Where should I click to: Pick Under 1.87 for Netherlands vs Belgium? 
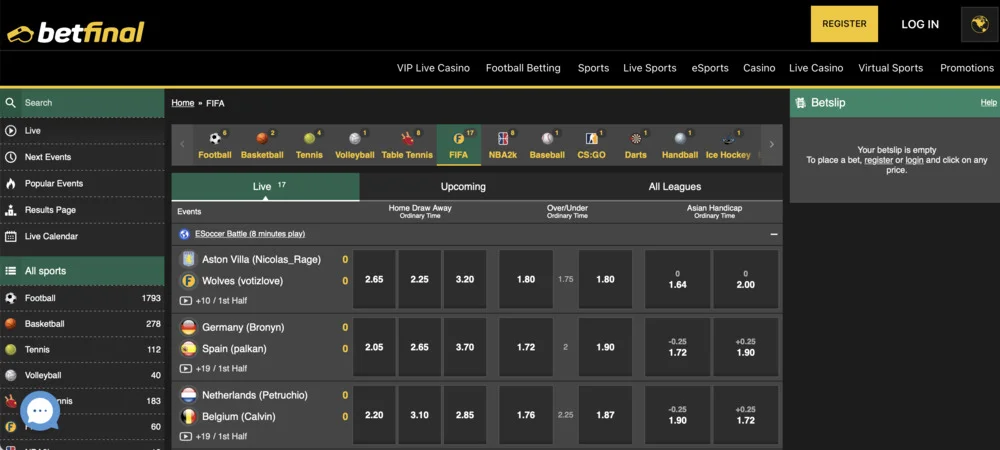[x=605, y=415]
